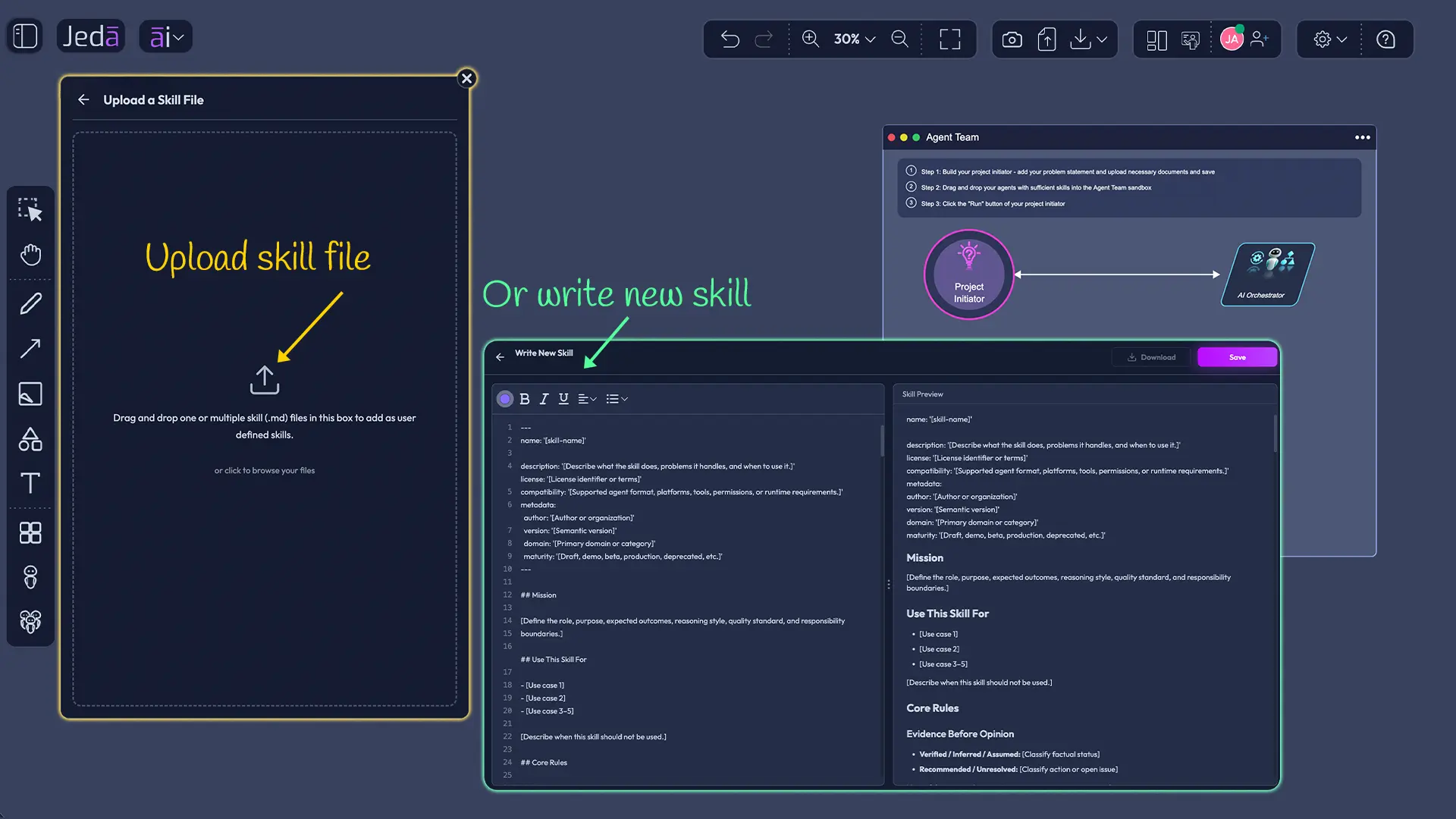Open the agent team tool in left toolbar
Screen dimensions: 1456x819
30,622
